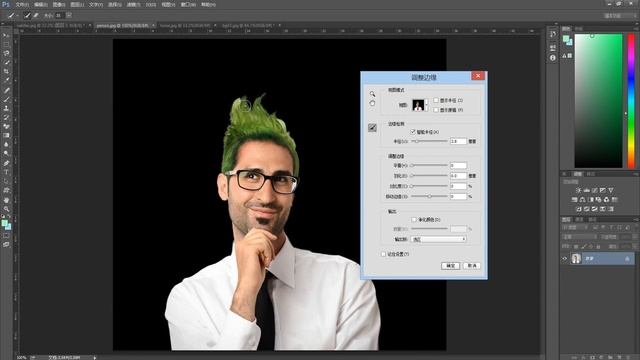Image resolution: width=640 pixels, height=360 pixels.
Task: Open the 图像 (Image) menu
Action: [x=59, y=5]
